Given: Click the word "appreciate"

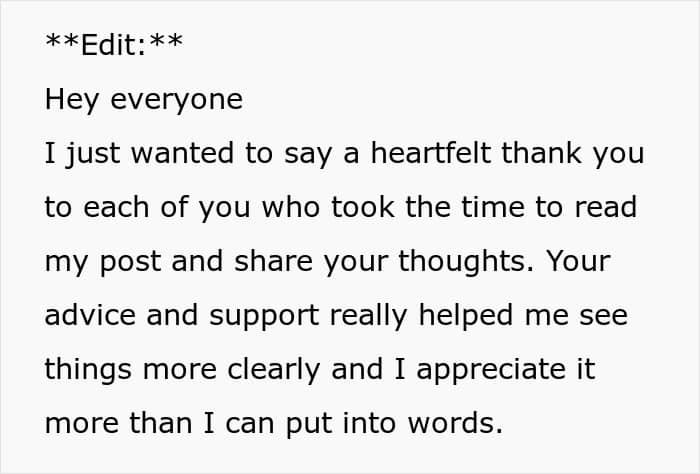Looking at the screenshot, I should (x=491, y=371).
